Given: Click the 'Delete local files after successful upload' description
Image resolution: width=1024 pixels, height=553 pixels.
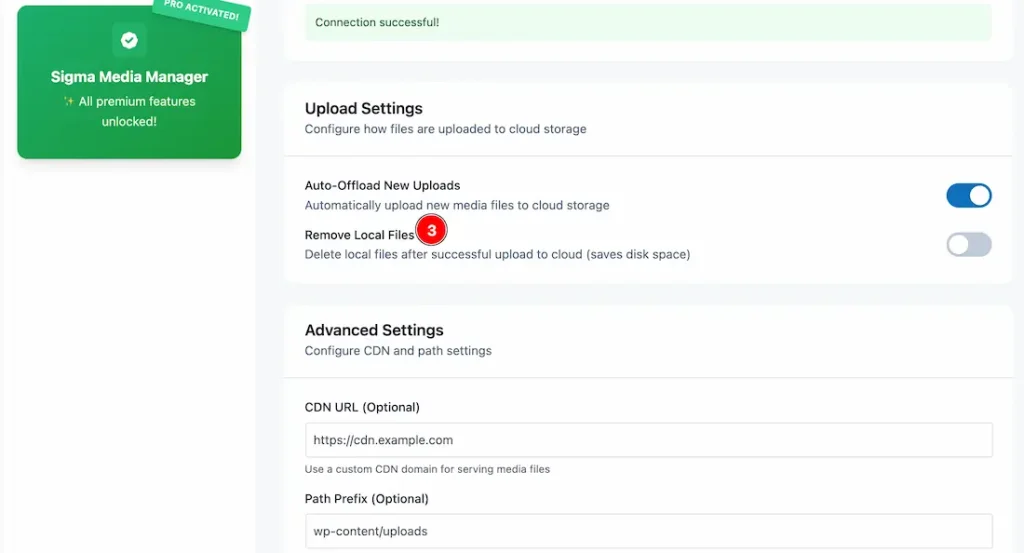Looking at the screenshot, I should [x=497, y=254].
